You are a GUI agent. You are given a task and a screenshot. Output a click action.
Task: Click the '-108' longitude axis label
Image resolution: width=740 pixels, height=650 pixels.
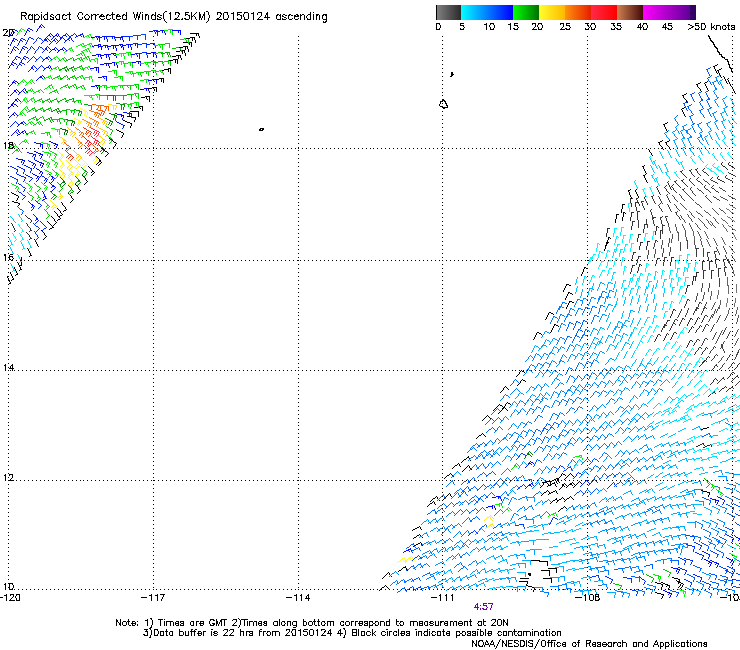pyautogui.click(x=587, y=598)
